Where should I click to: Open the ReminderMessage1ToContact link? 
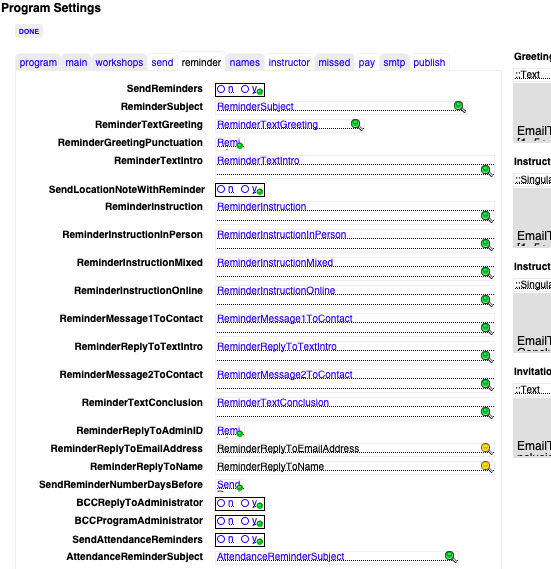(x=285, y=318)
